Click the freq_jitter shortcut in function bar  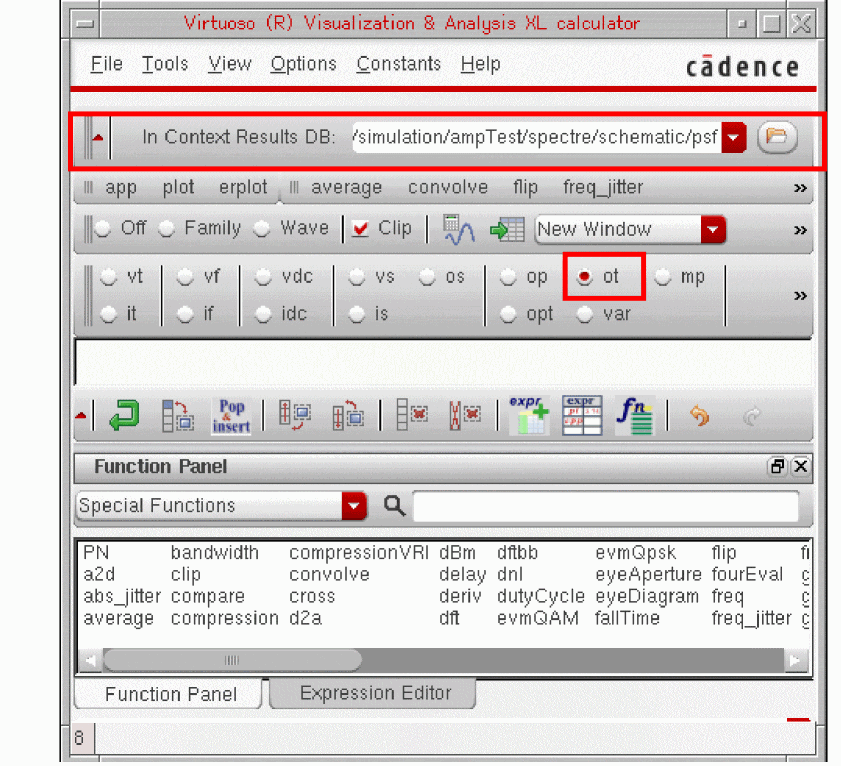pos(602,188)
